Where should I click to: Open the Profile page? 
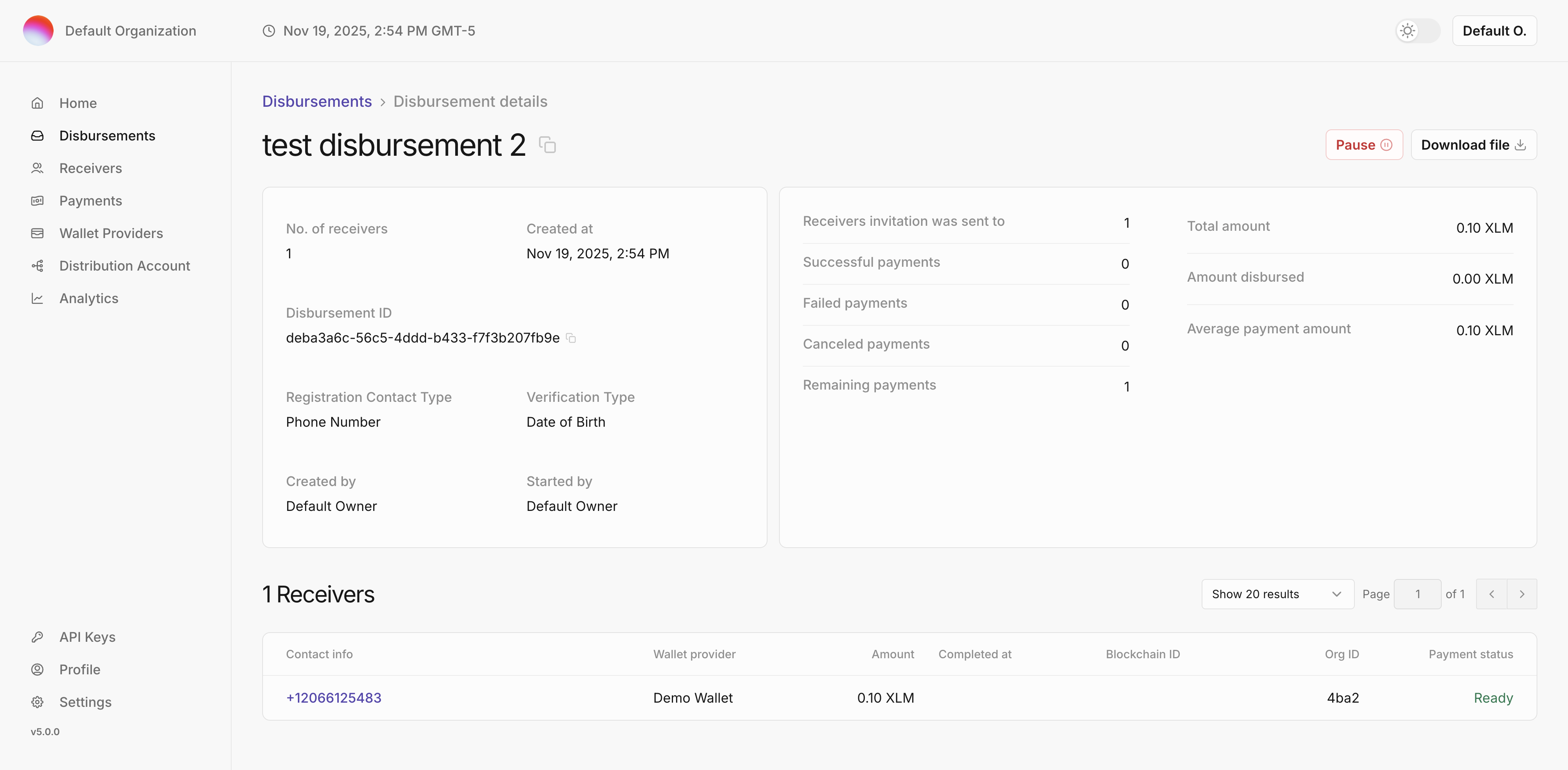[x=80, y=670]
